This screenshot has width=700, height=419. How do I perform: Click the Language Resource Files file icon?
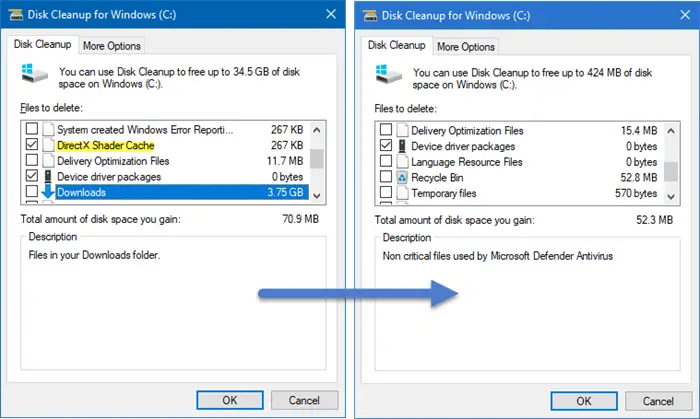pos(402,162)
